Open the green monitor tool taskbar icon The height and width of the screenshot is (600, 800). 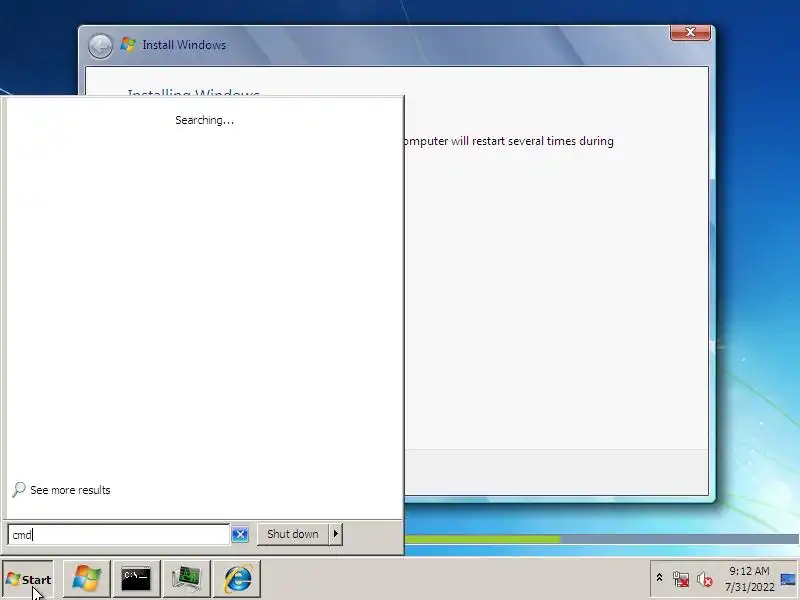coord(186,579)
